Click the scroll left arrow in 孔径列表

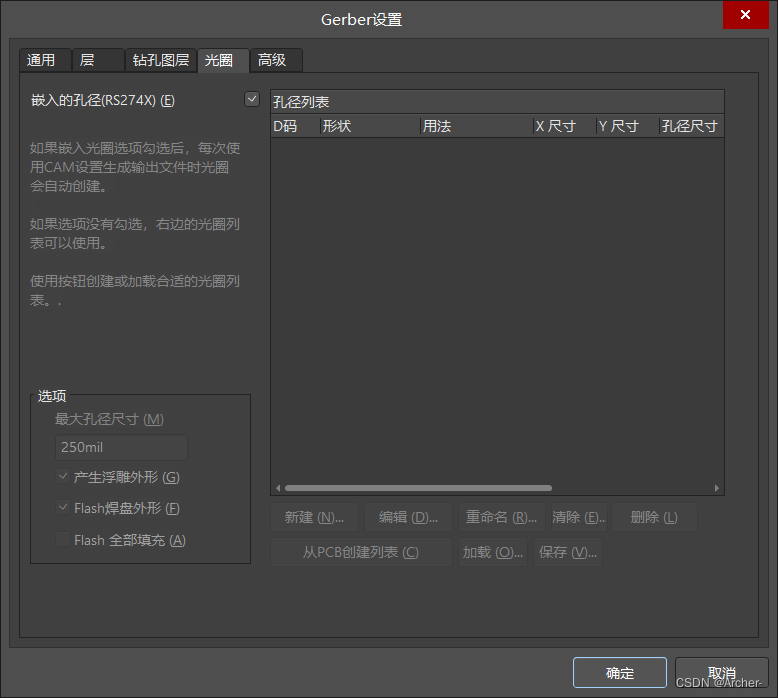coord(278,488)
